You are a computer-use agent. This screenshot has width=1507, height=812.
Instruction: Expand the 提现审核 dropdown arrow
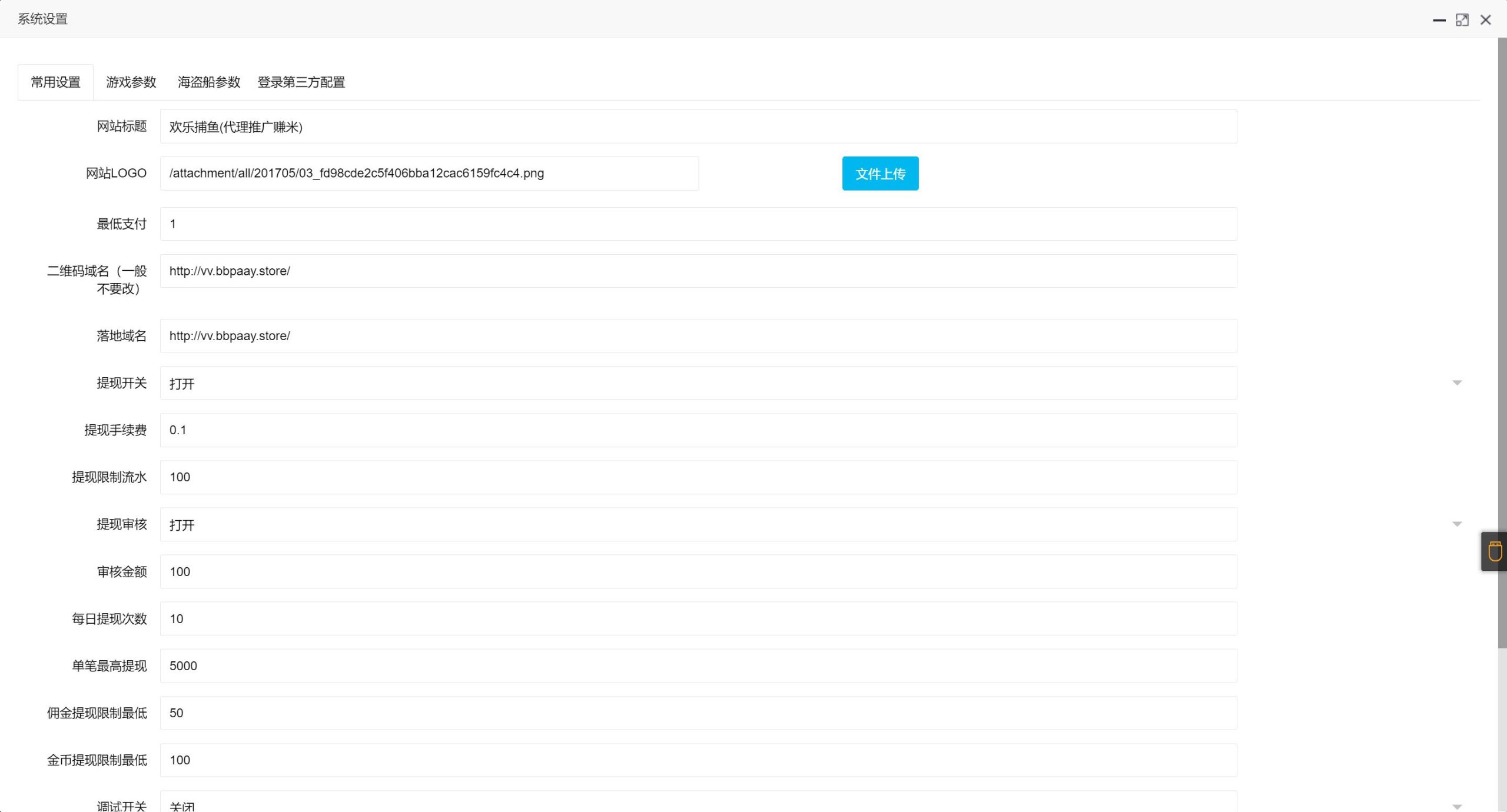coord(1457,524)
